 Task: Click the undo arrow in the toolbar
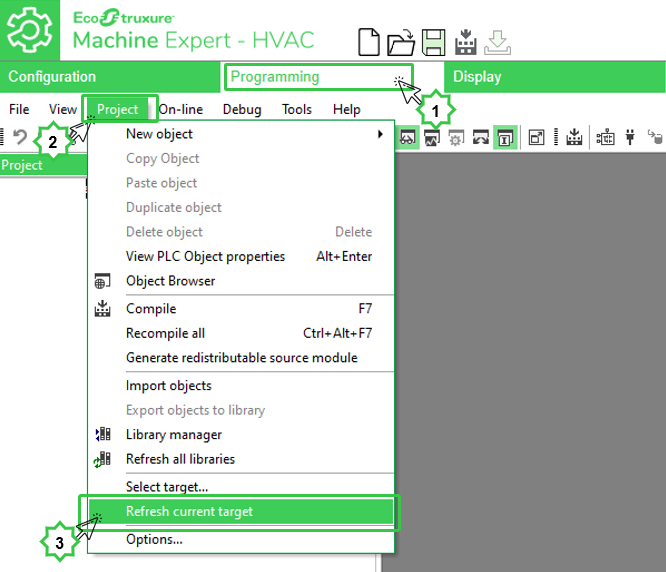(20, 138)
